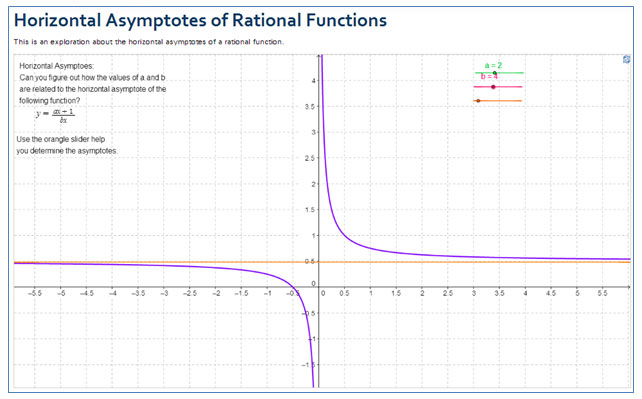Viewport: 642px width, 399px height.
Task: Click the x-axis tick label 1.5
Action: click(x=396, y=293)
